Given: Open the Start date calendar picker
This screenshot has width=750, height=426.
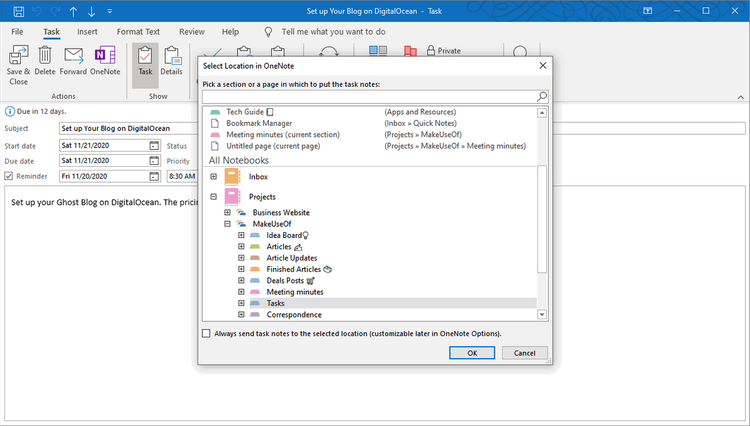Looking at the screenshot, I should click(154, 145).
